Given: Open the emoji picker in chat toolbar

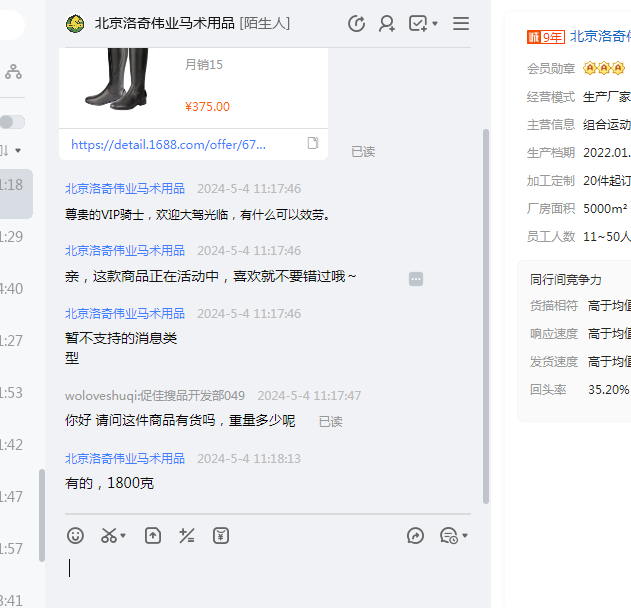Looking at the screenshot, I should (76, 536).
